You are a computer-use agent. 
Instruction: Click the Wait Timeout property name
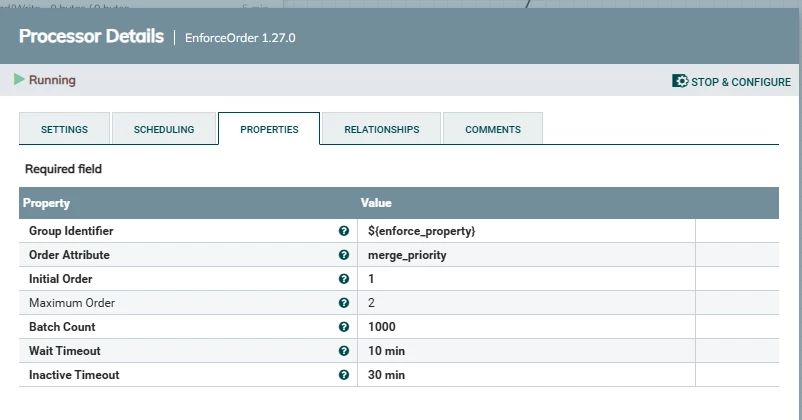click(64, 351)
